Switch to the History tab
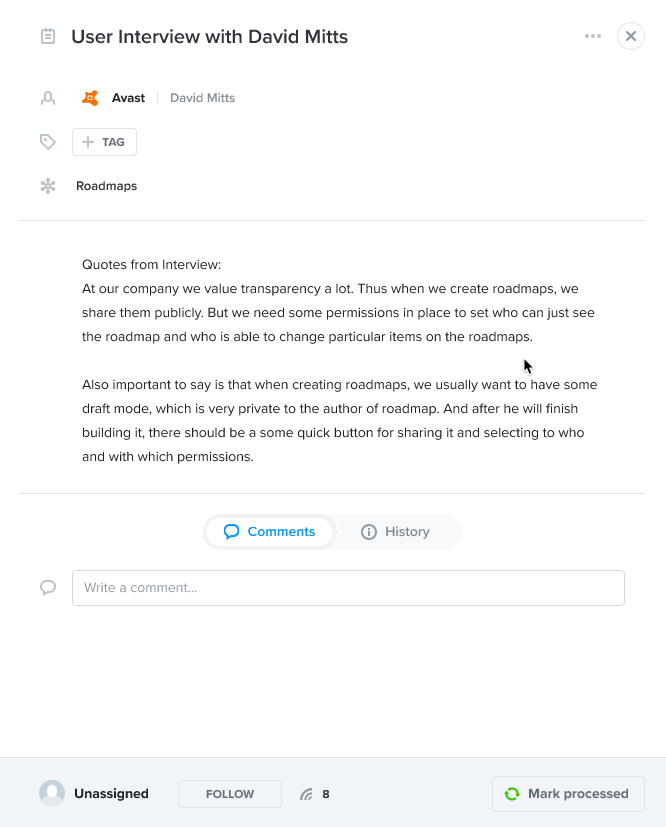 pyautogui.click(x=395, y=532)
